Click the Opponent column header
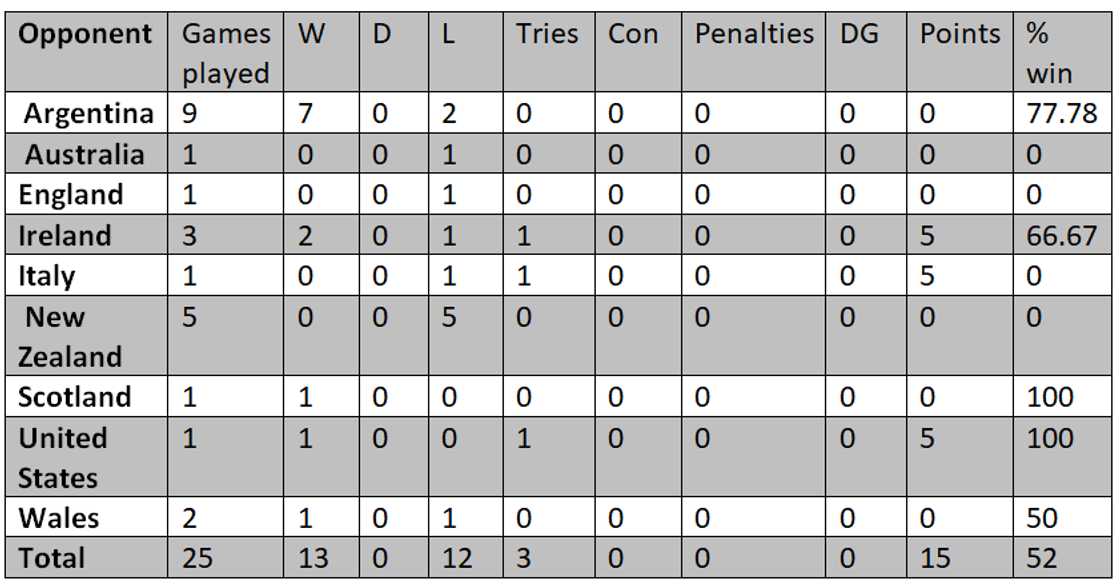The height and width of the screenshot is (587, 1120). [x=85, y=35]
